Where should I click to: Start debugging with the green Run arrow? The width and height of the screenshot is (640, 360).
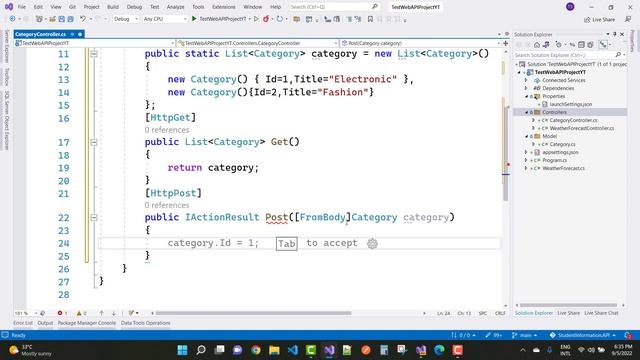pyautogui.click(x=194, y=19)
